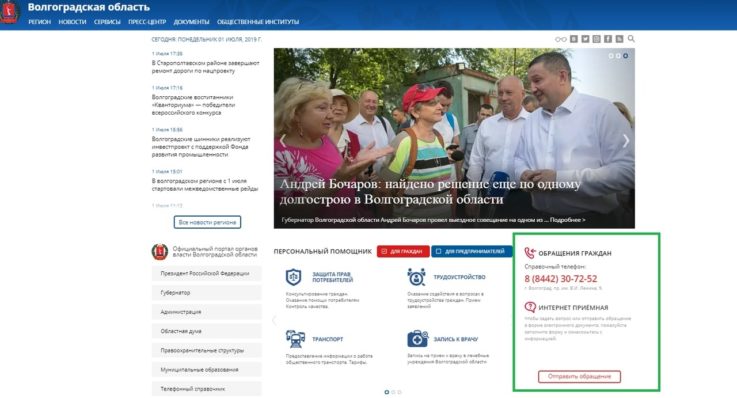Click the Интернет приёмная heading
This screenshot has height=398, width=737.
pos(573,308)
